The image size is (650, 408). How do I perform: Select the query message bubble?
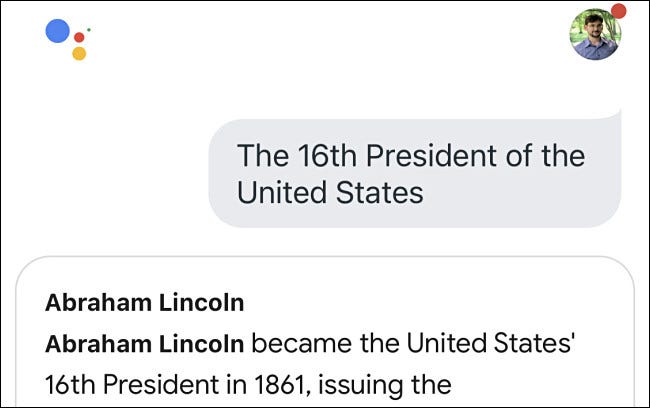[x=414, y=172]
